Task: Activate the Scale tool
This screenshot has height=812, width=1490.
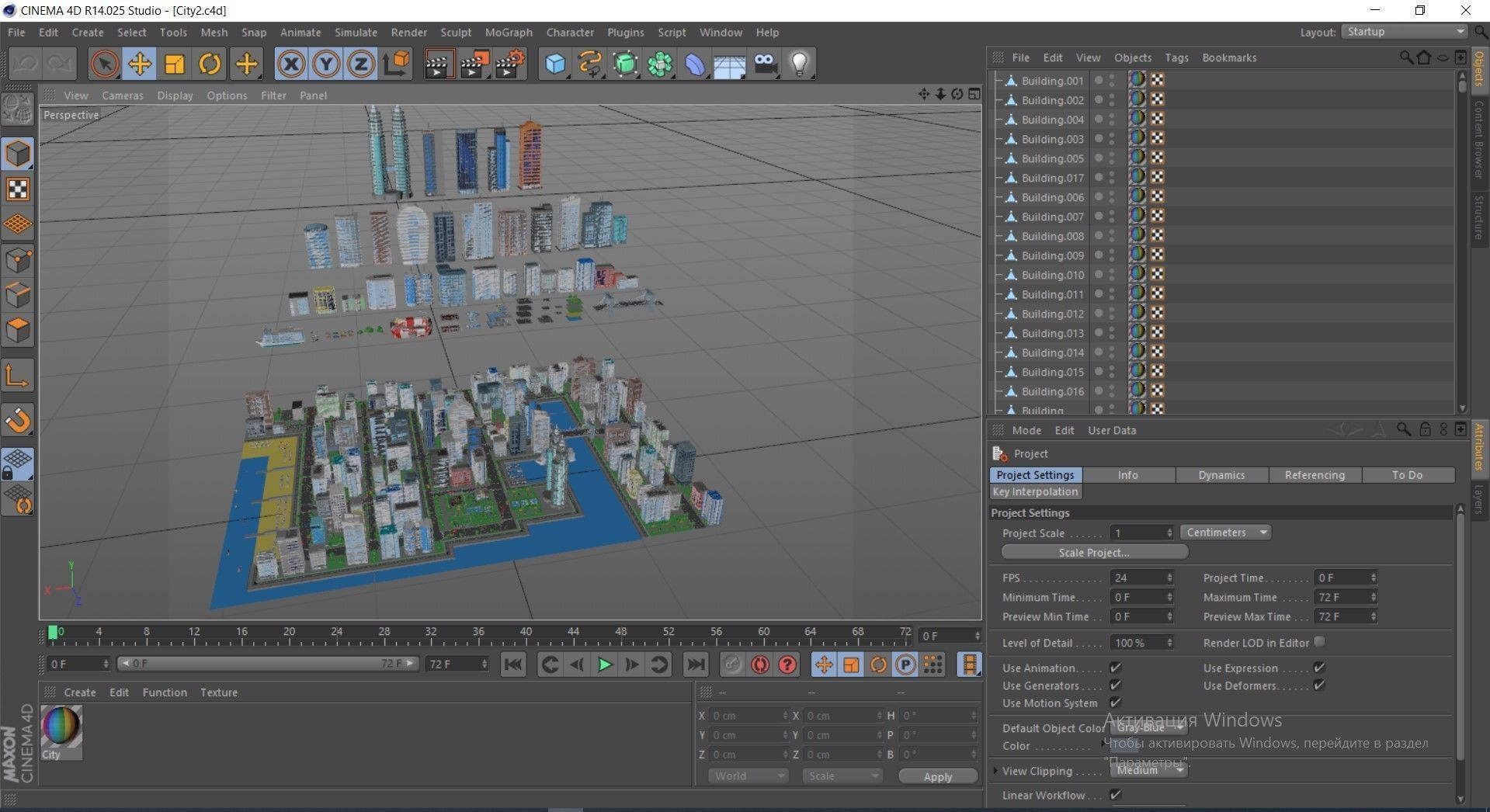Action: (175, 64)
